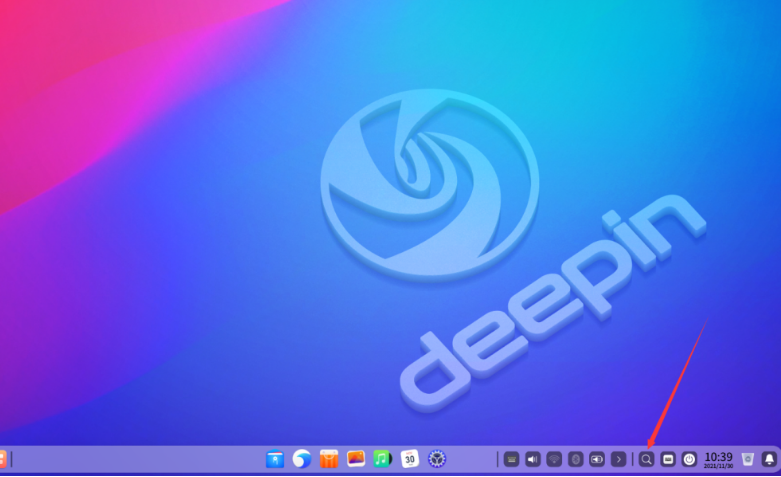
Task: Open the global search magnifier icon
Action: (x=646, y=459)
